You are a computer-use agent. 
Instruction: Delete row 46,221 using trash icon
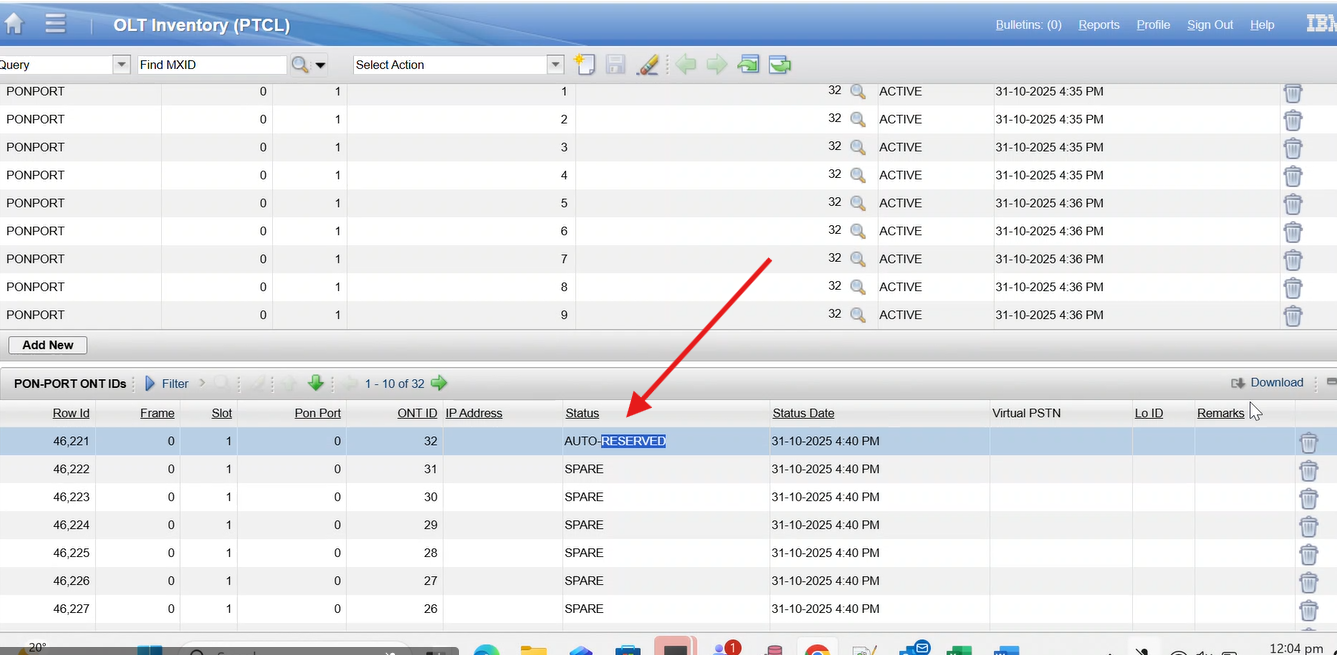(1308, 442)
